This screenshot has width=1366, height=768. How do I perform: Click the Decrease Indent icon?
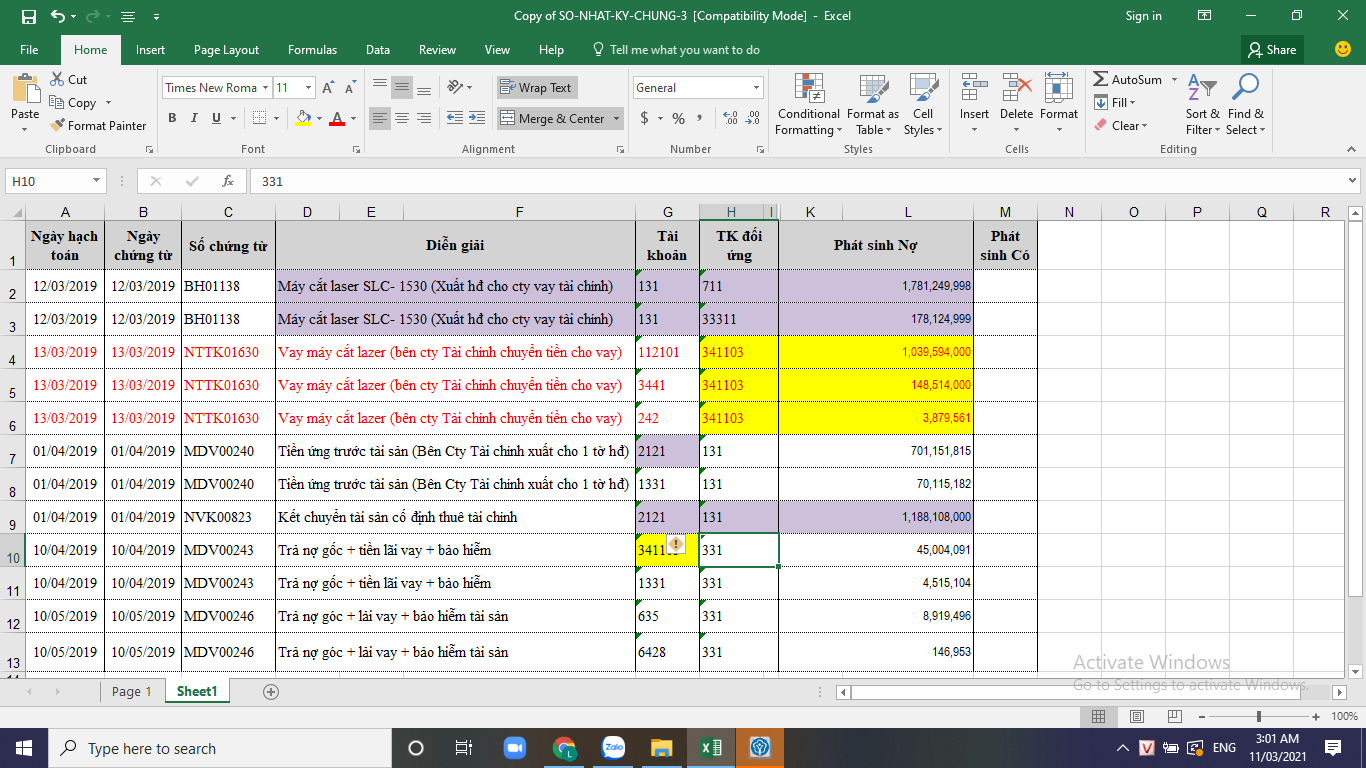tap(455, 118)
